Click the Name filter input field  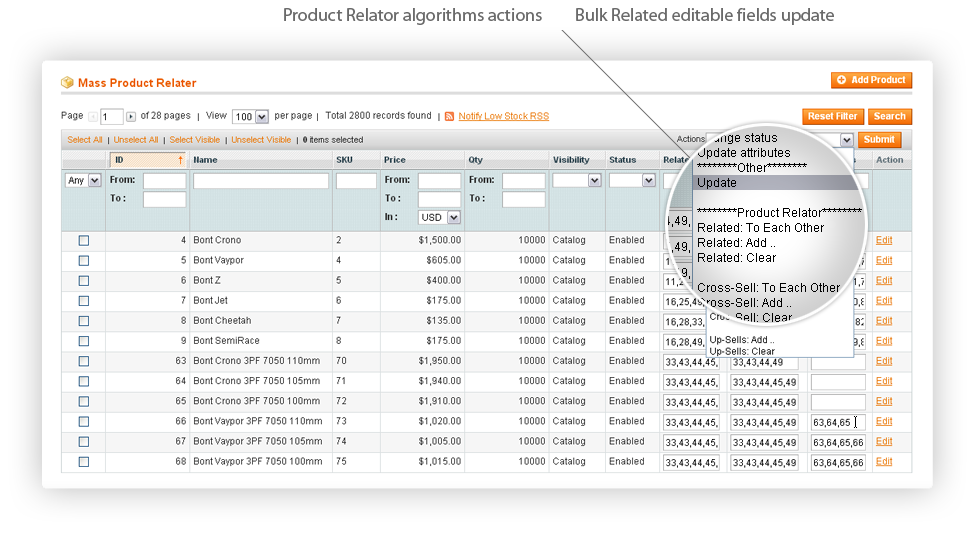pyautogui.click(x=261, y=180)
